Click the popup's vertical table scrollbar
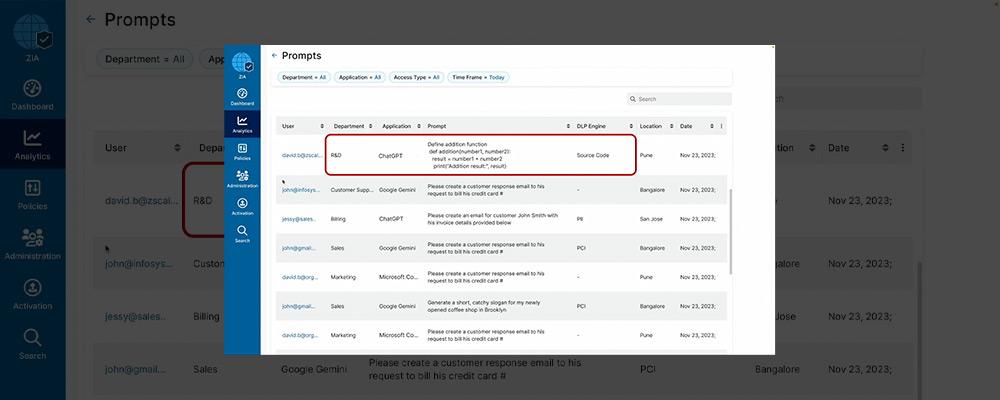Viewport: 1000px width, 400px height. pyautogui.click(x=731, y=232)
